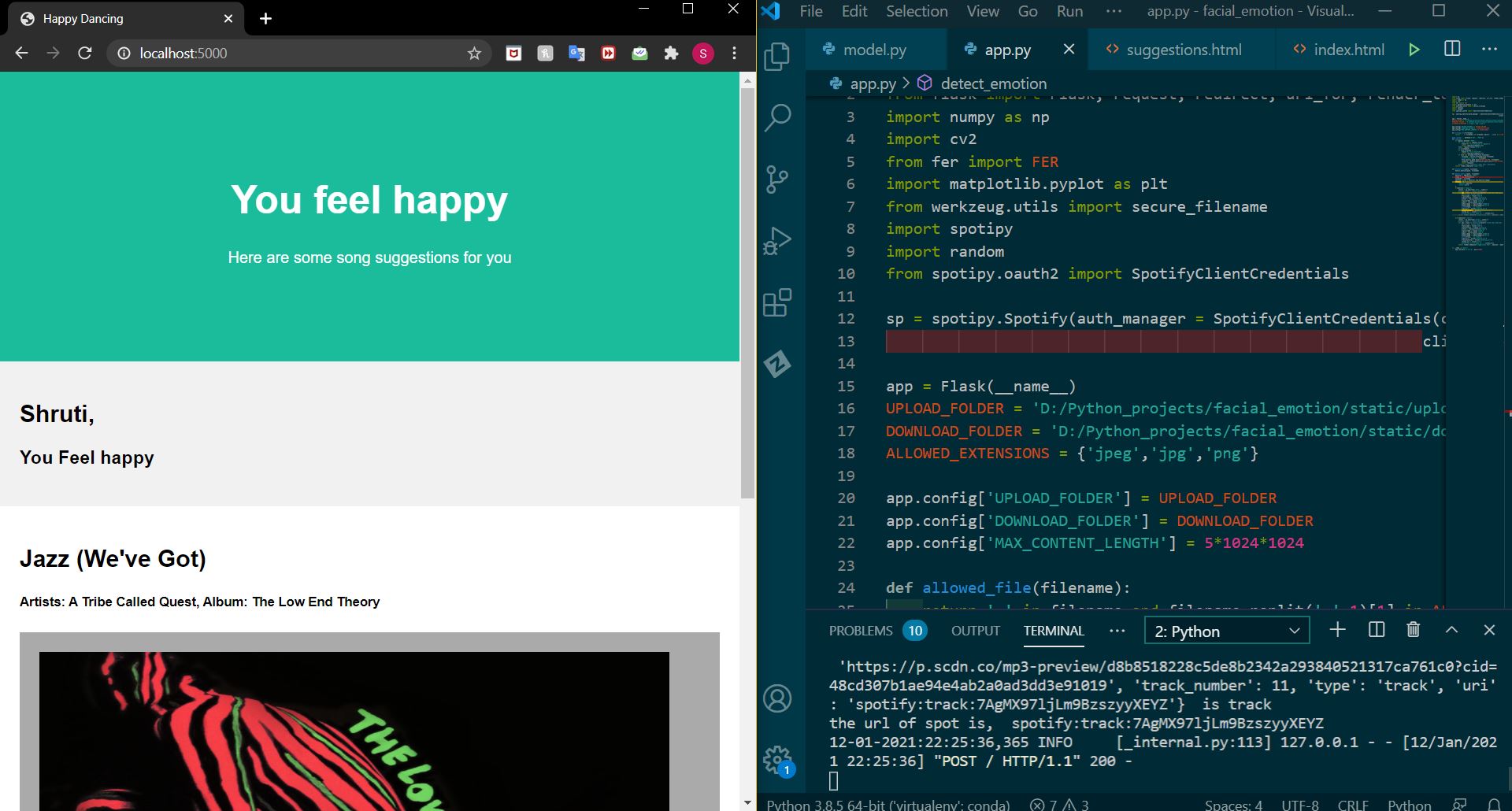Viewport: 1512px width, 811px height.
Task: Split the terminal pane
Action: [x=1377, y=630]
